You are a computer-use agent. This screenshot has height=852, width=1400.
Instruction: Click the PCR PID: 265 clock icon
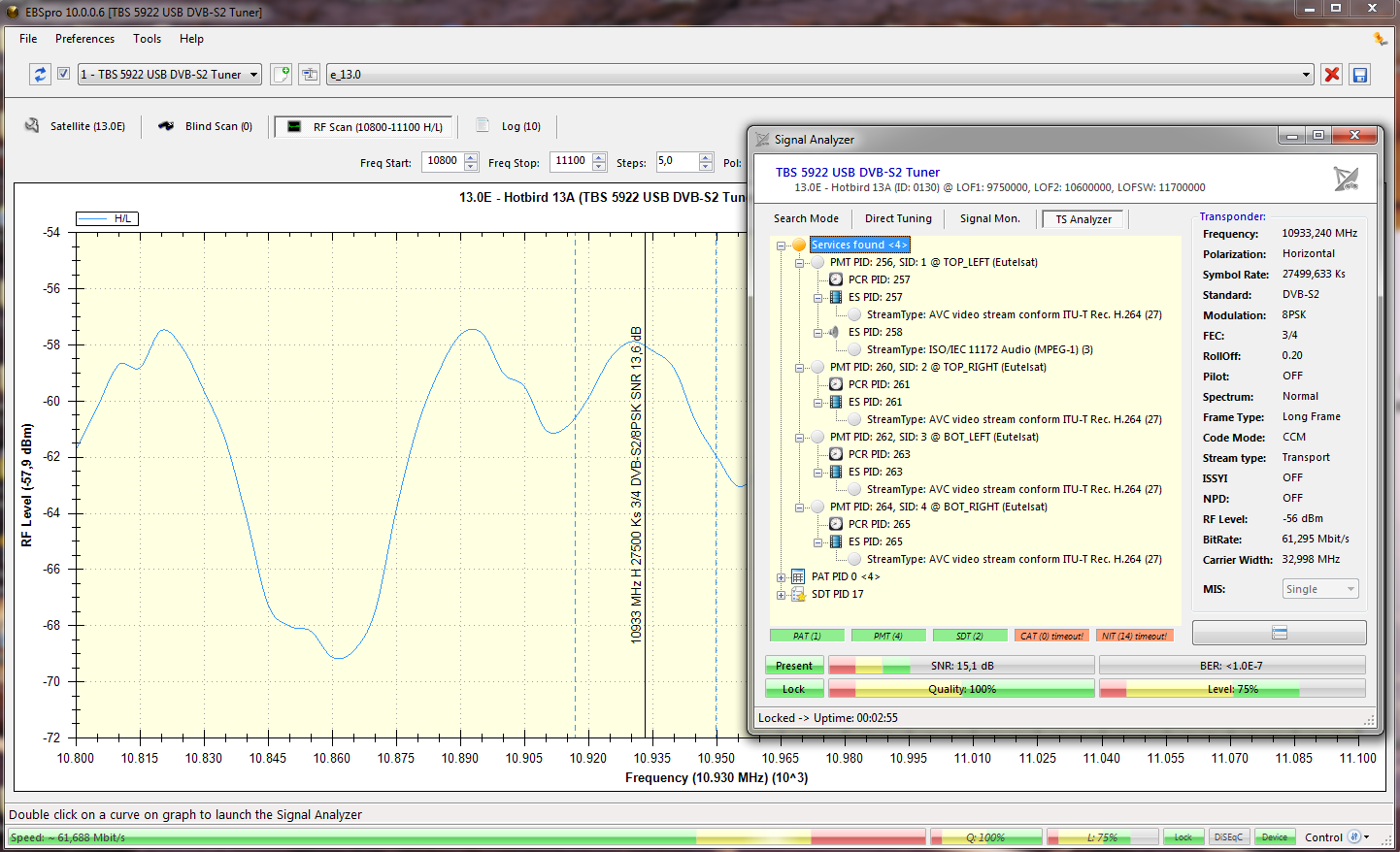coord(836,524)
